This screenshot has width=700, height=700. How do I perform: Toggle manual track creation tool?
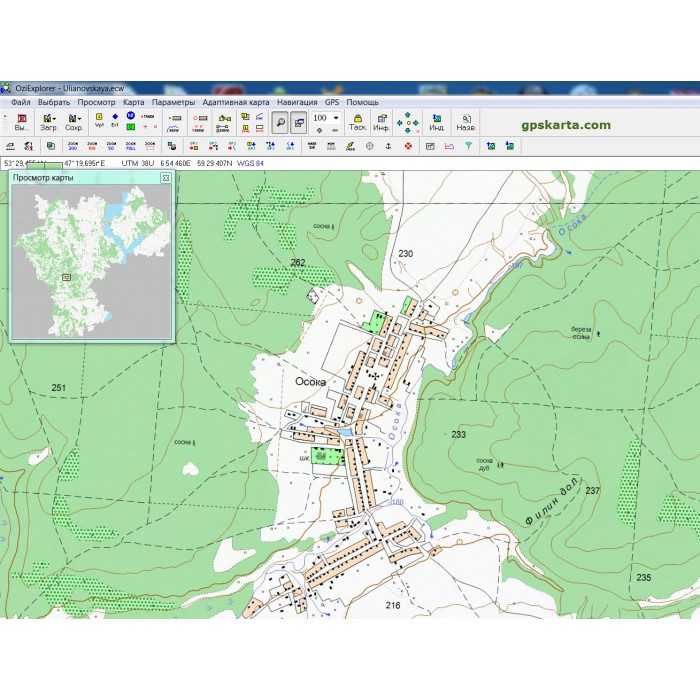tap(148, 117)
